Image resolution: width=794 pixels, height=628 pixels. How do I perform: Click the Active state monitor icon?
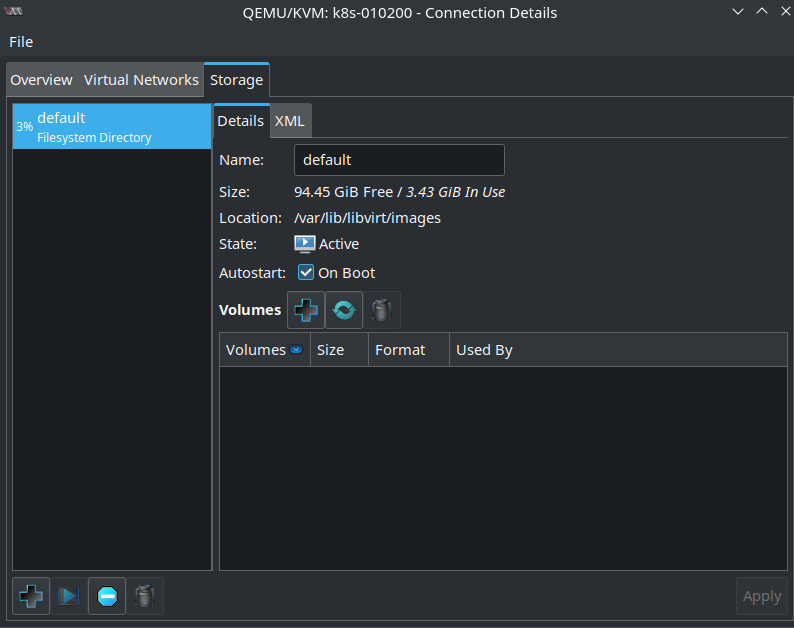coord(304,244)
